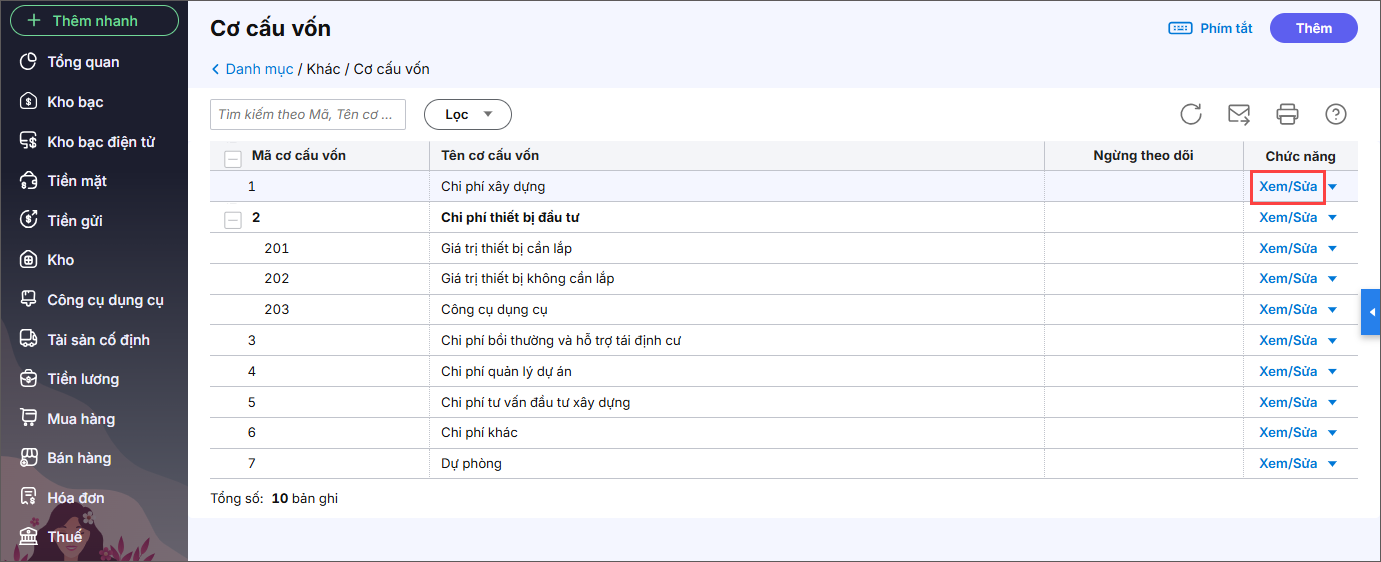
Task: Collapse the row 2 Chi phí thiết bị đầu tư
Action: coord(233,218)
